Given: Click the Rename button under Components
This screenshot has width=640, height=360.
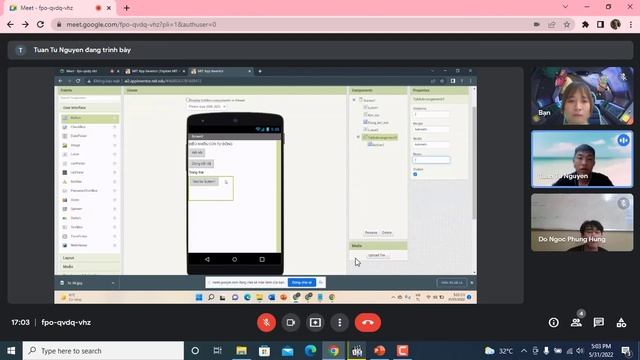Looking at the screenshot, I should coord(371,233).
